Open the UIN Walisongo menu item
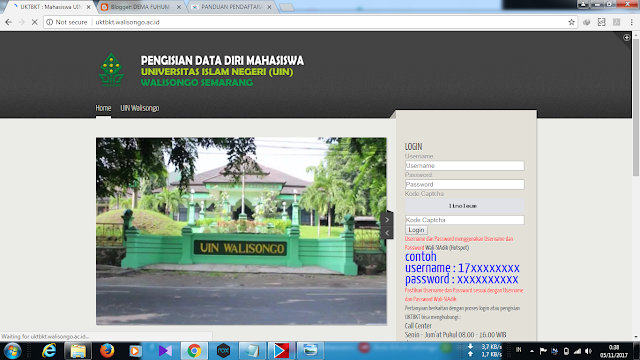 [x=140, y=108]
